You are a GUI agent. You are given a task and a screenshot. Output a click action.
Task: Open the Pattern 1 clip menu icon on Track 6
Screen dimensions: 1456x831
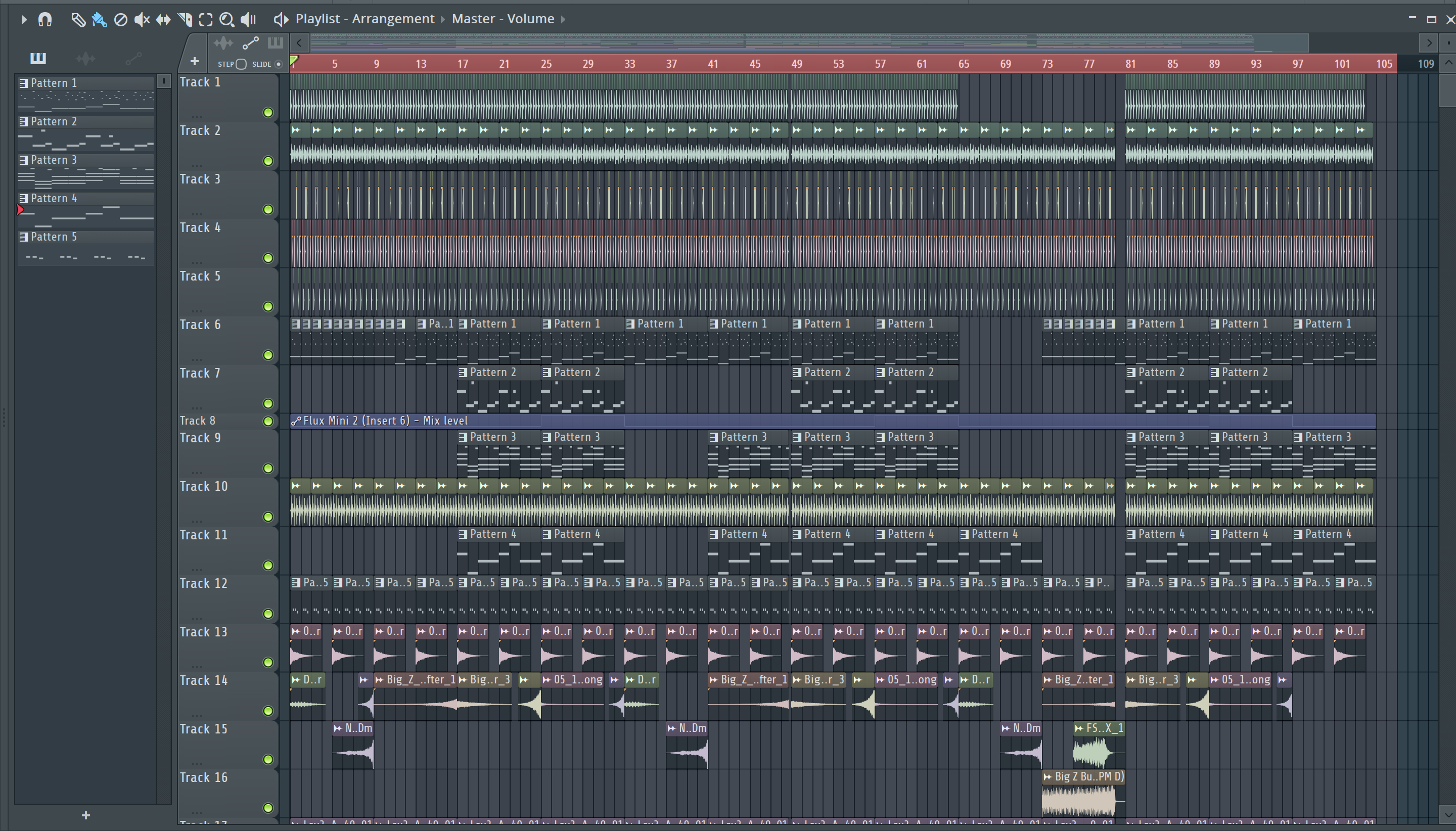click(463, 324)
